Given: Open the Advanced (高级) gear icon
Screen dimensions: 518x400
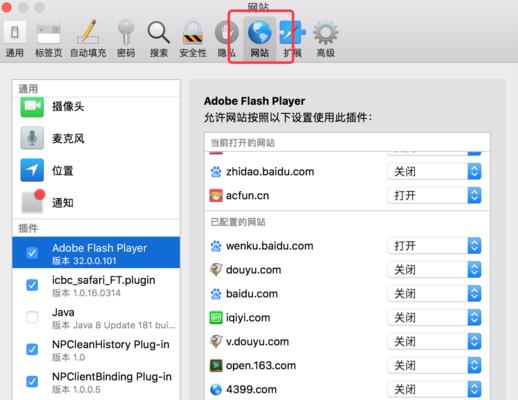Looking at the screenshot, I should coord(326,32).
